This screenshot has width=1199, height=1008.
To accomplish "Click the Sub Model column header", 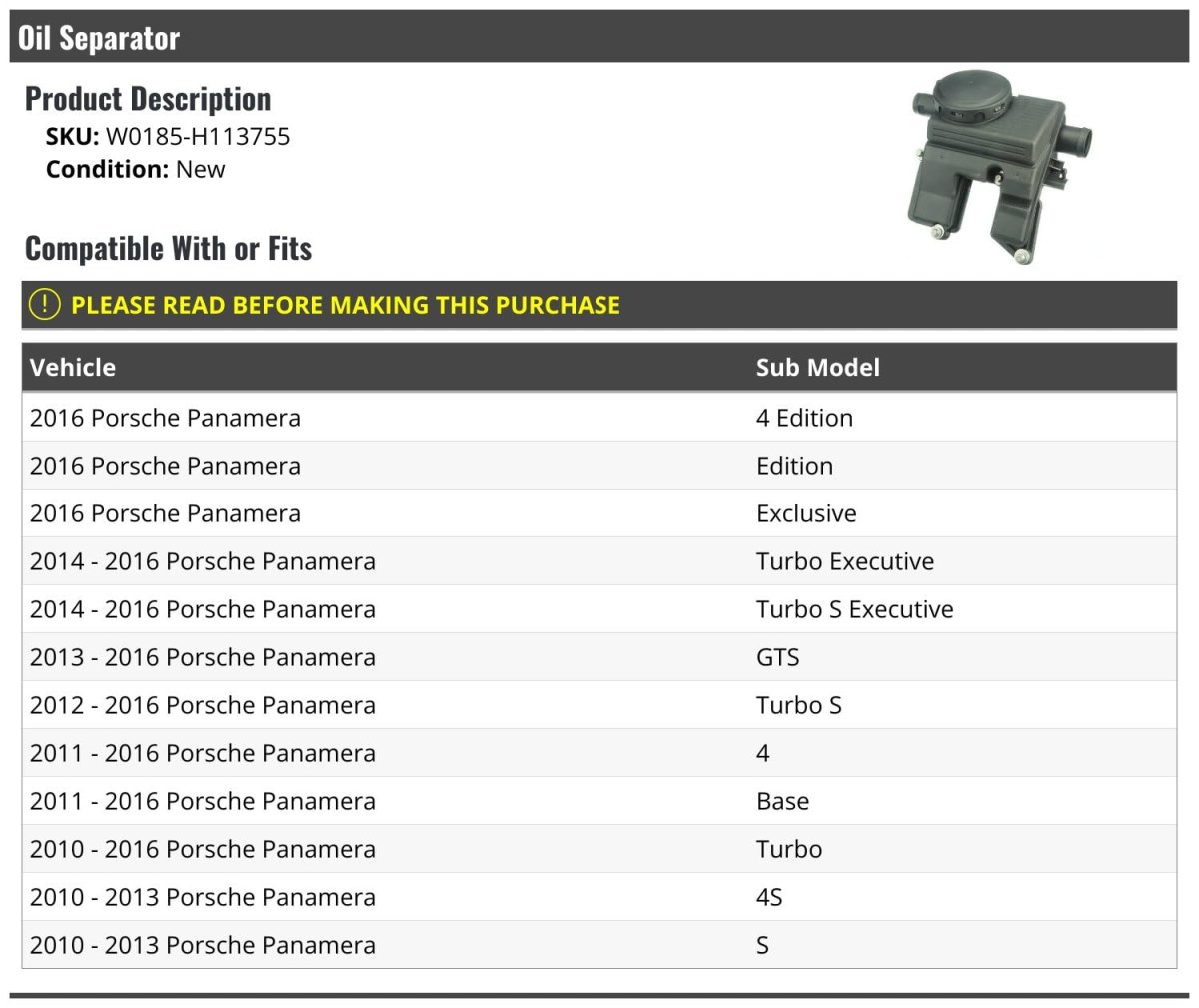I will click(x=817, y=367).
